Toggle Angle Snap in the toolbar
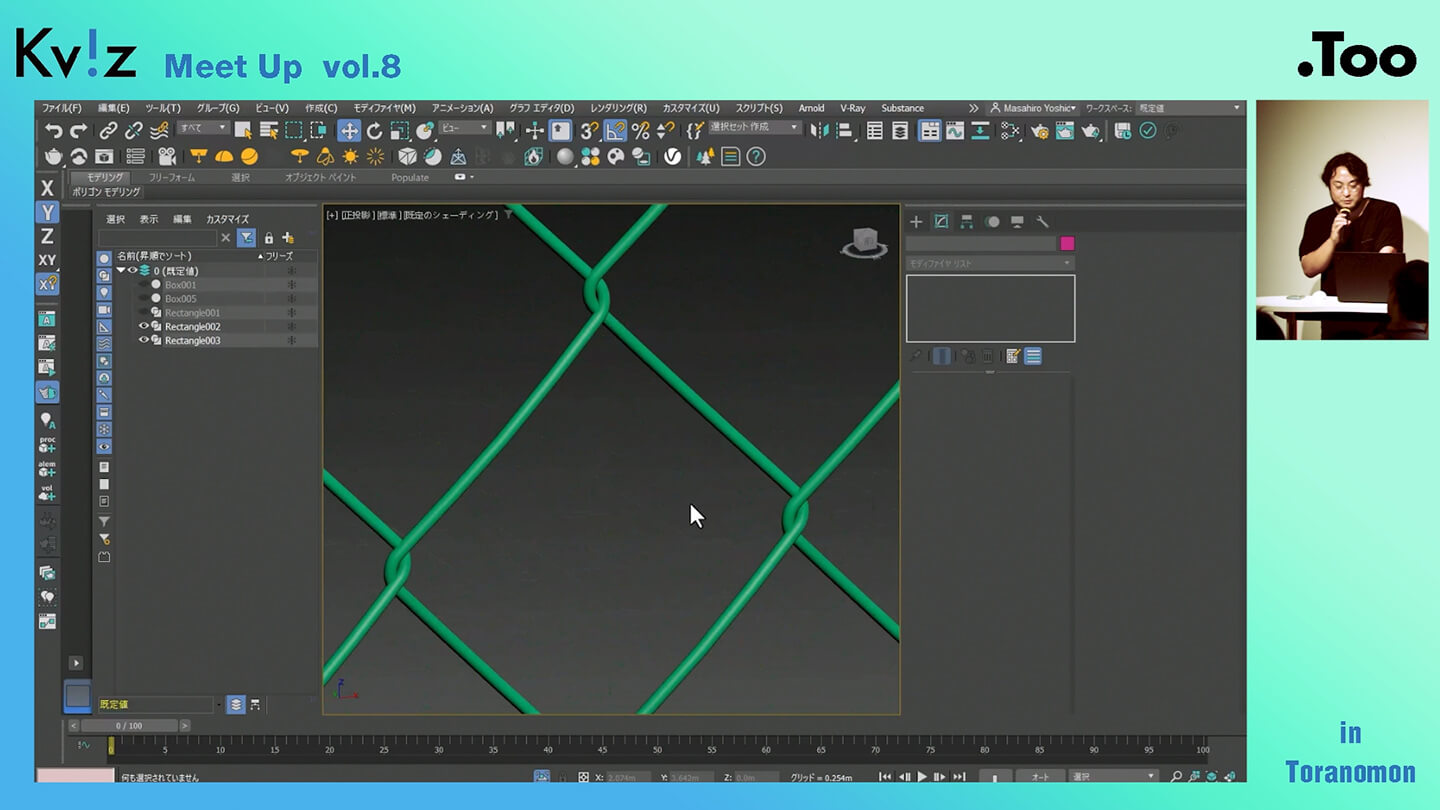1440x810 pixels. click(615, 131)
